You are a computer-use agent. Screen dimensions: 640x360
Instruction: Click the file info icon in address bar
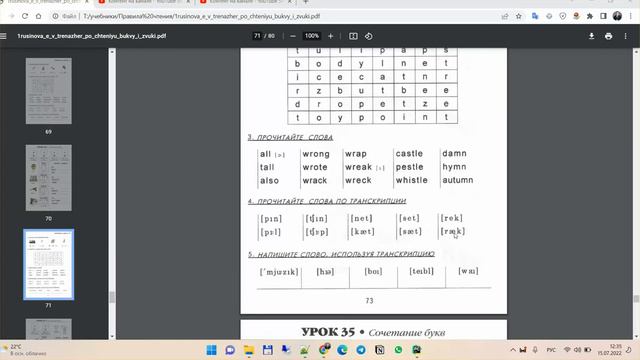(56, 16)
